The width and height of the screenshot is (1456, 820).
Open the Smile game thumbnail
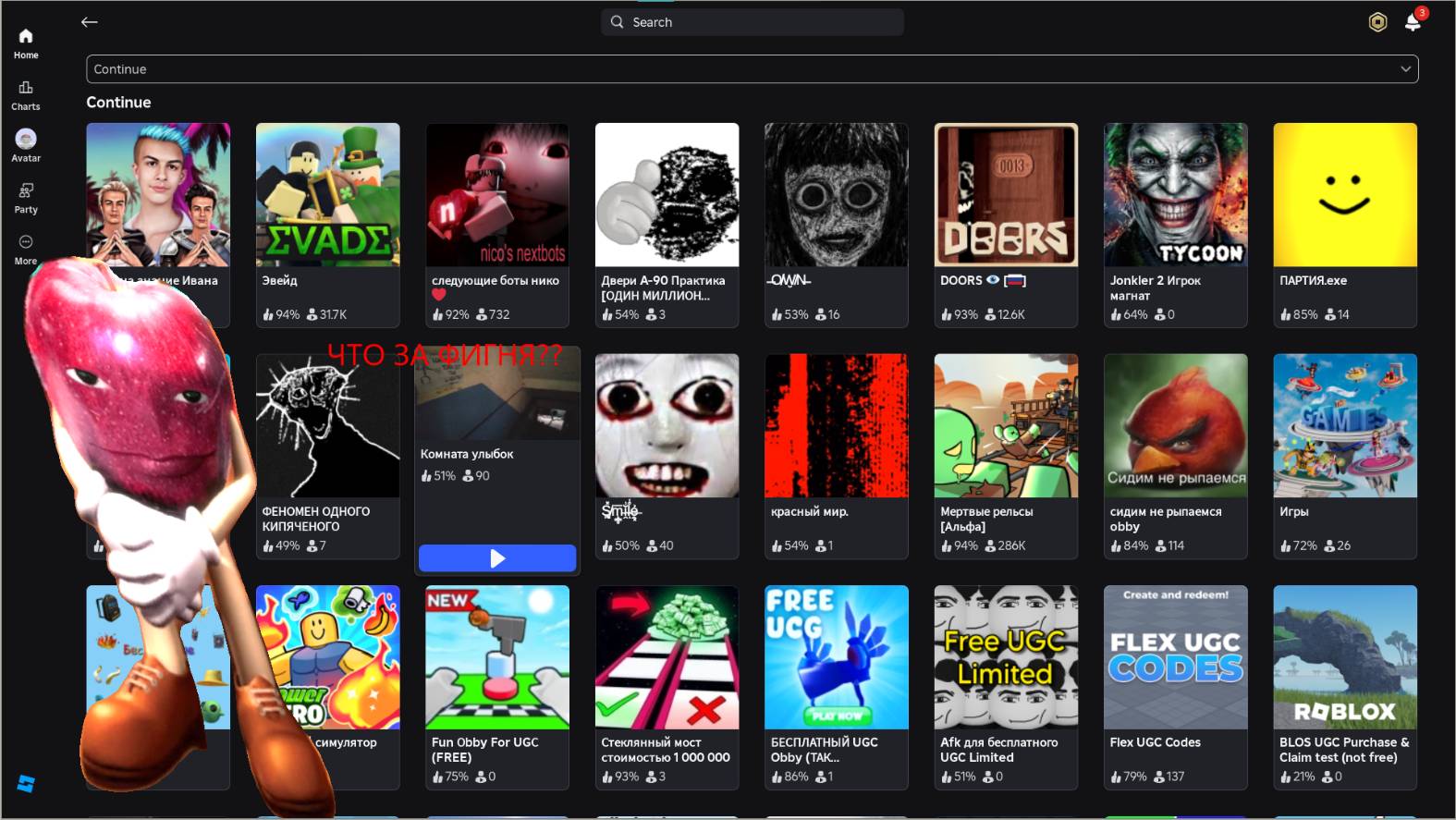tap(667, 426)
